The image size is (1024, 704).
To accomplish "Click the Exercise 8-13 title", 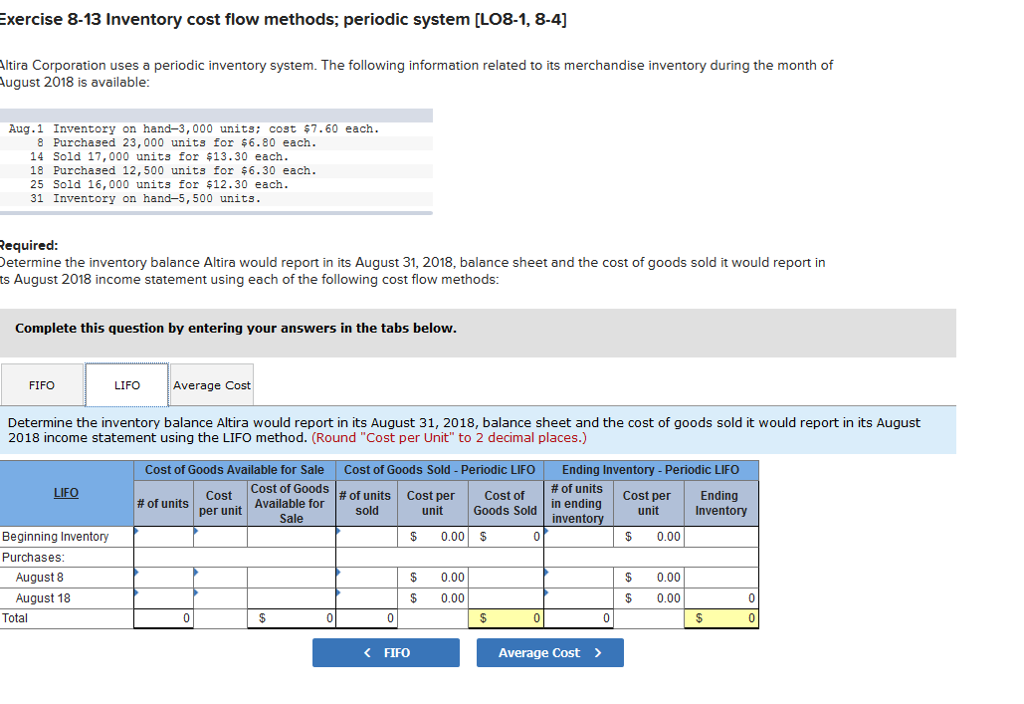I will click(x=283, y=20).
